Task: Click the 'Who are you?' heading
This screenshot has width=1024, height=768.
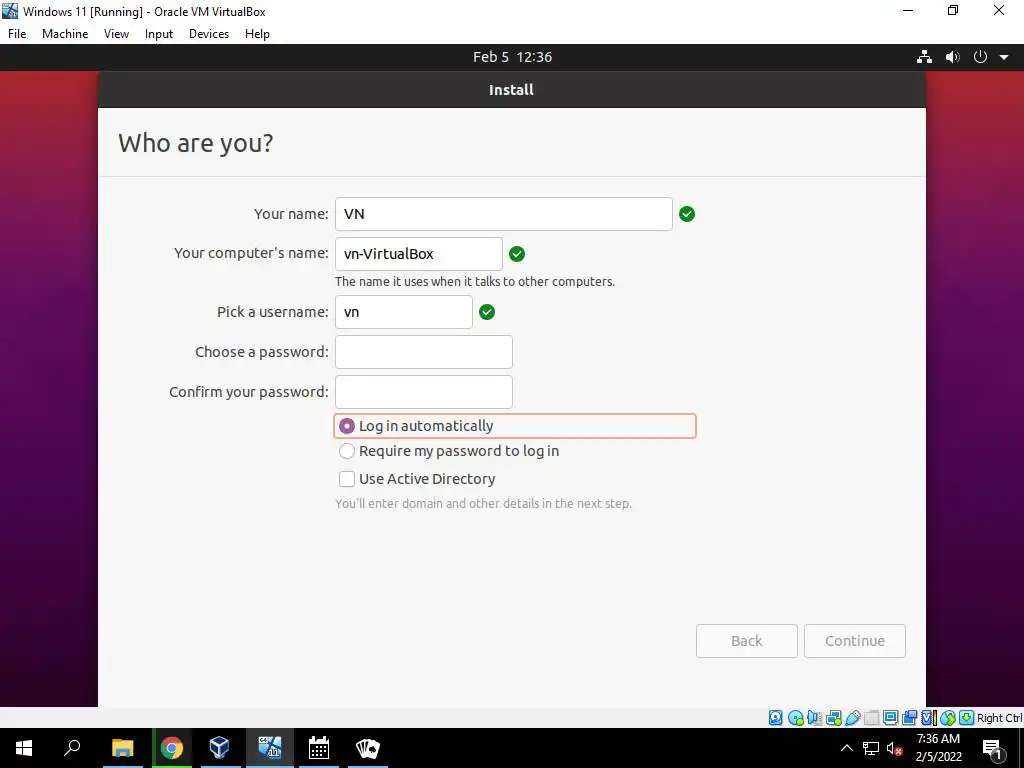Action: point(195,143)
